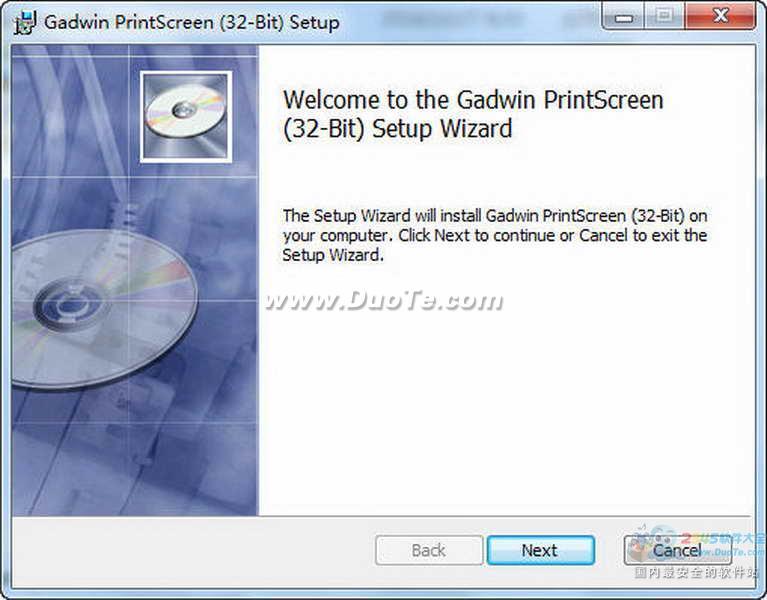The width and height of the screenshot is (767, 600).
Task: Click the Next button to continue setup
Action: pyautogui.click(x=541, y=550)
